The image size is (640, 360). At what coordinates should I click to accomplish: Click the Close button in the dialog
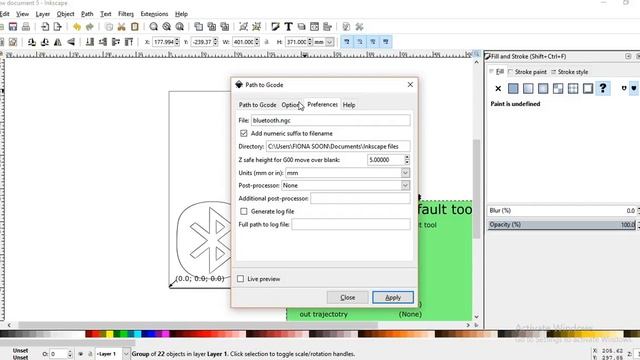[348, 298]
